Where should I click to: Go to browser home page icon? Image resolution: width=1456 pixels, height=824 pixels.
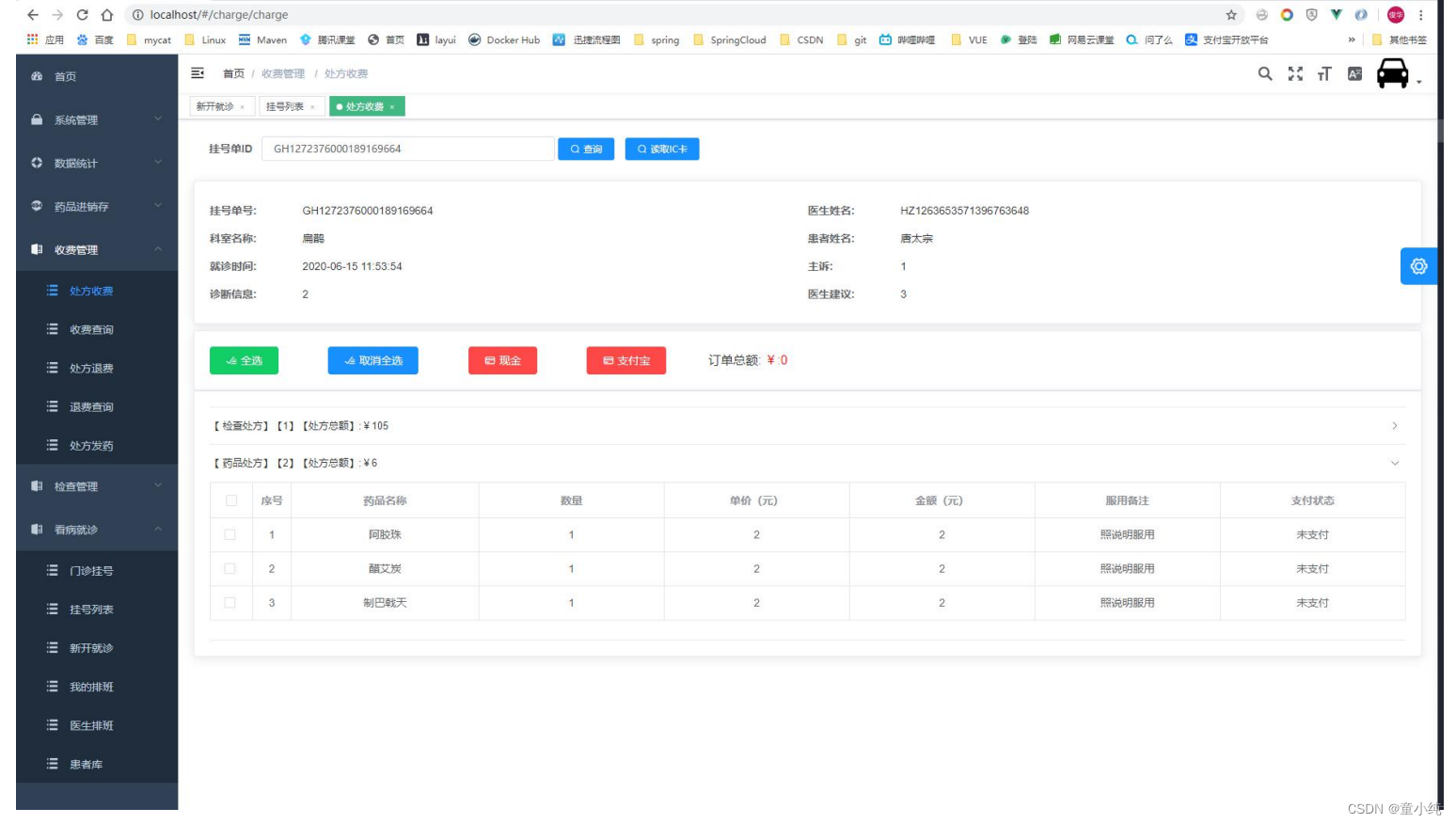coord(107,15)
